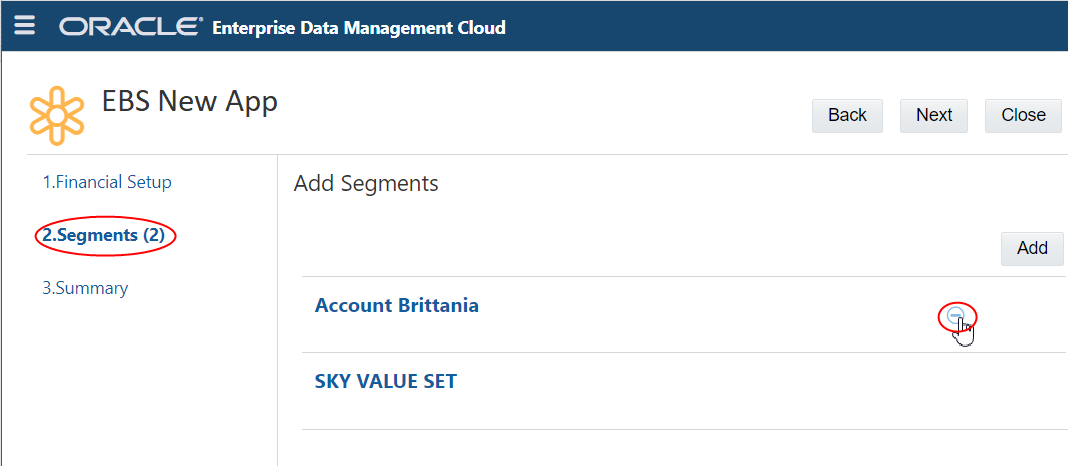Proceed with the Next button
The image size is (1068, 466).
pyautogui.click(x=933, y=115)
